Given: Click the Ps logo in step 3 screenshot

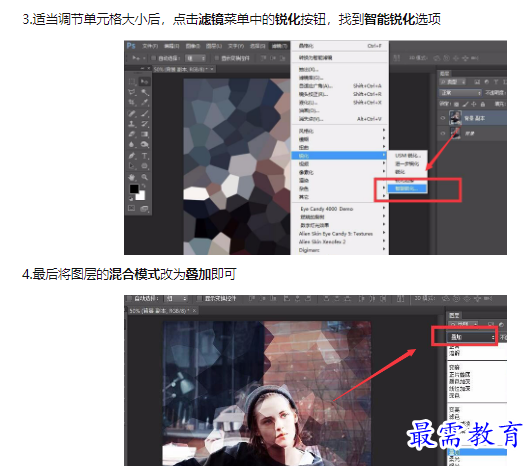Looking at the screenshot, I should point(131,46).
